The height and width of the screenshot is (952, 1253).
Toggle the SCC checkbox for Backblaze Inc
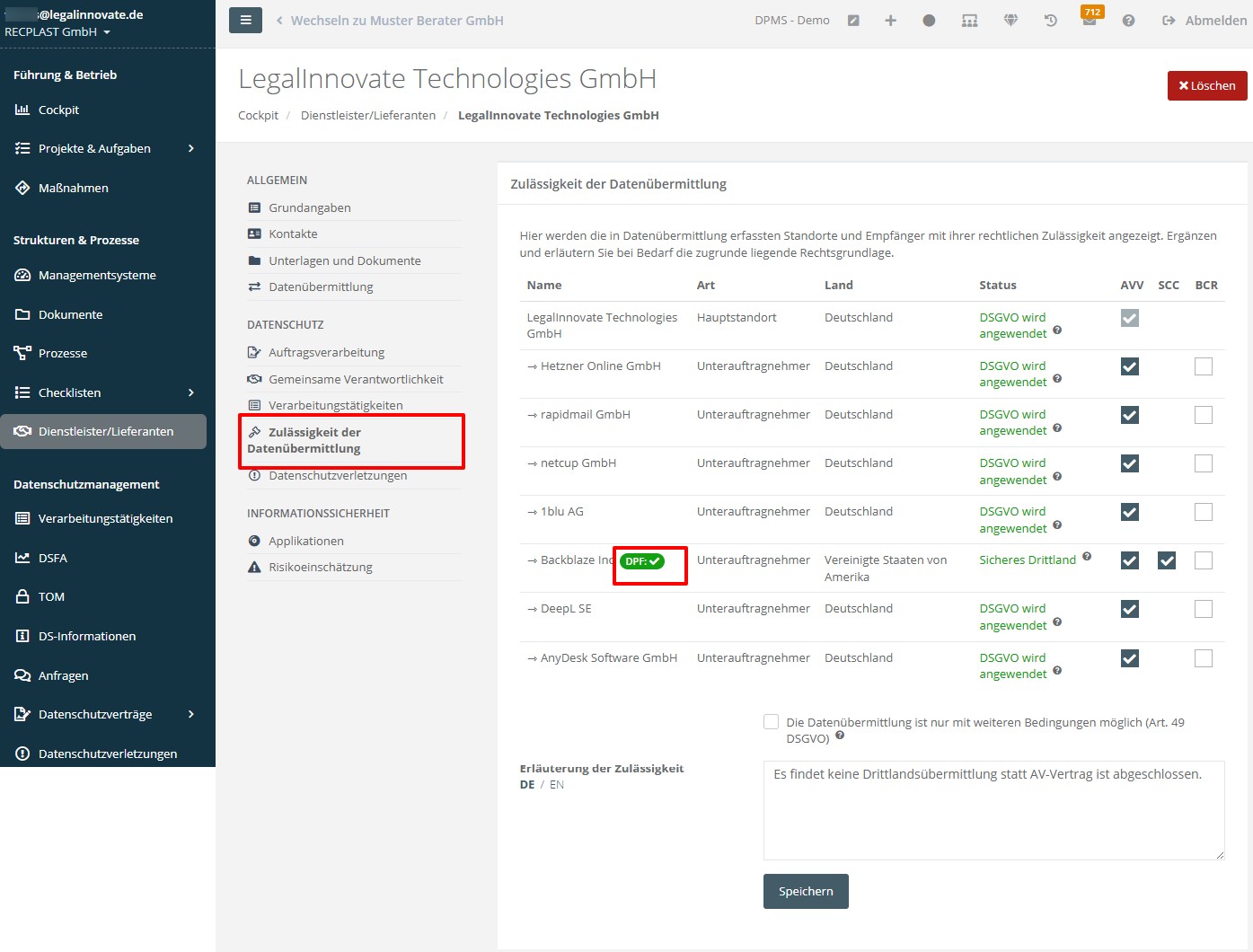1167,560
